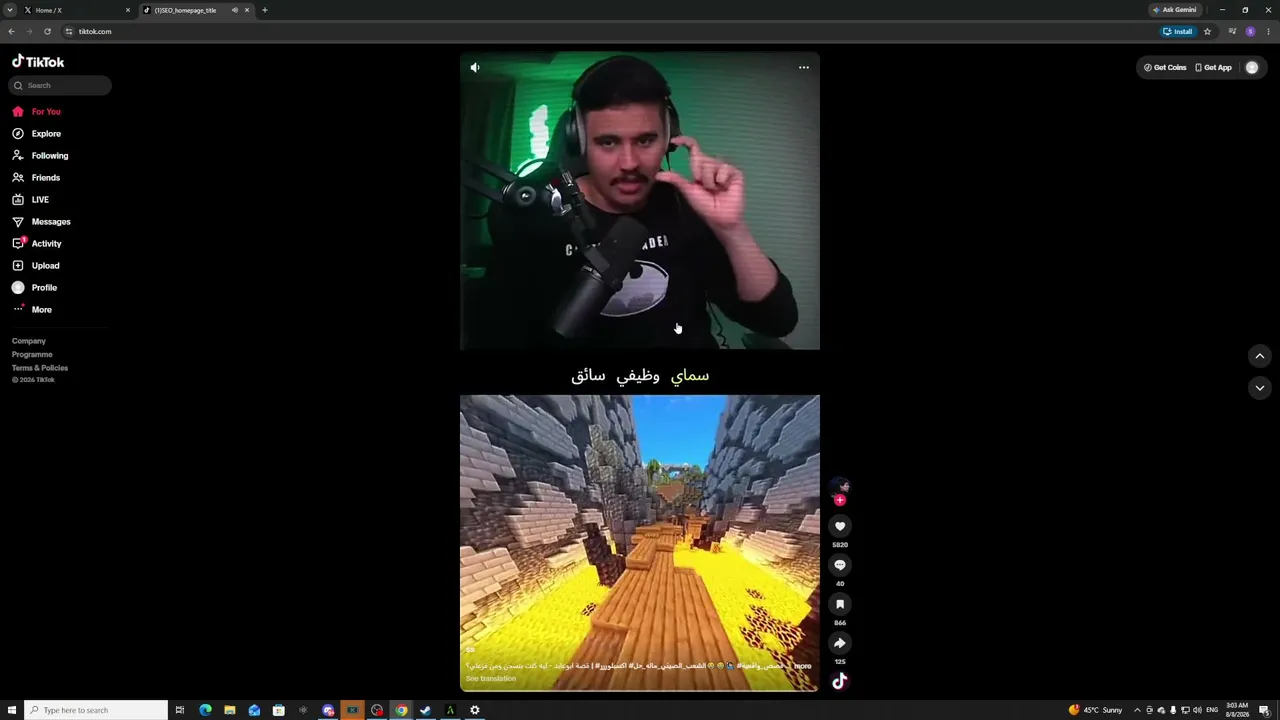
Task: Open the Activity notifications
Action: pyautogui.click(x=37, y=244)
